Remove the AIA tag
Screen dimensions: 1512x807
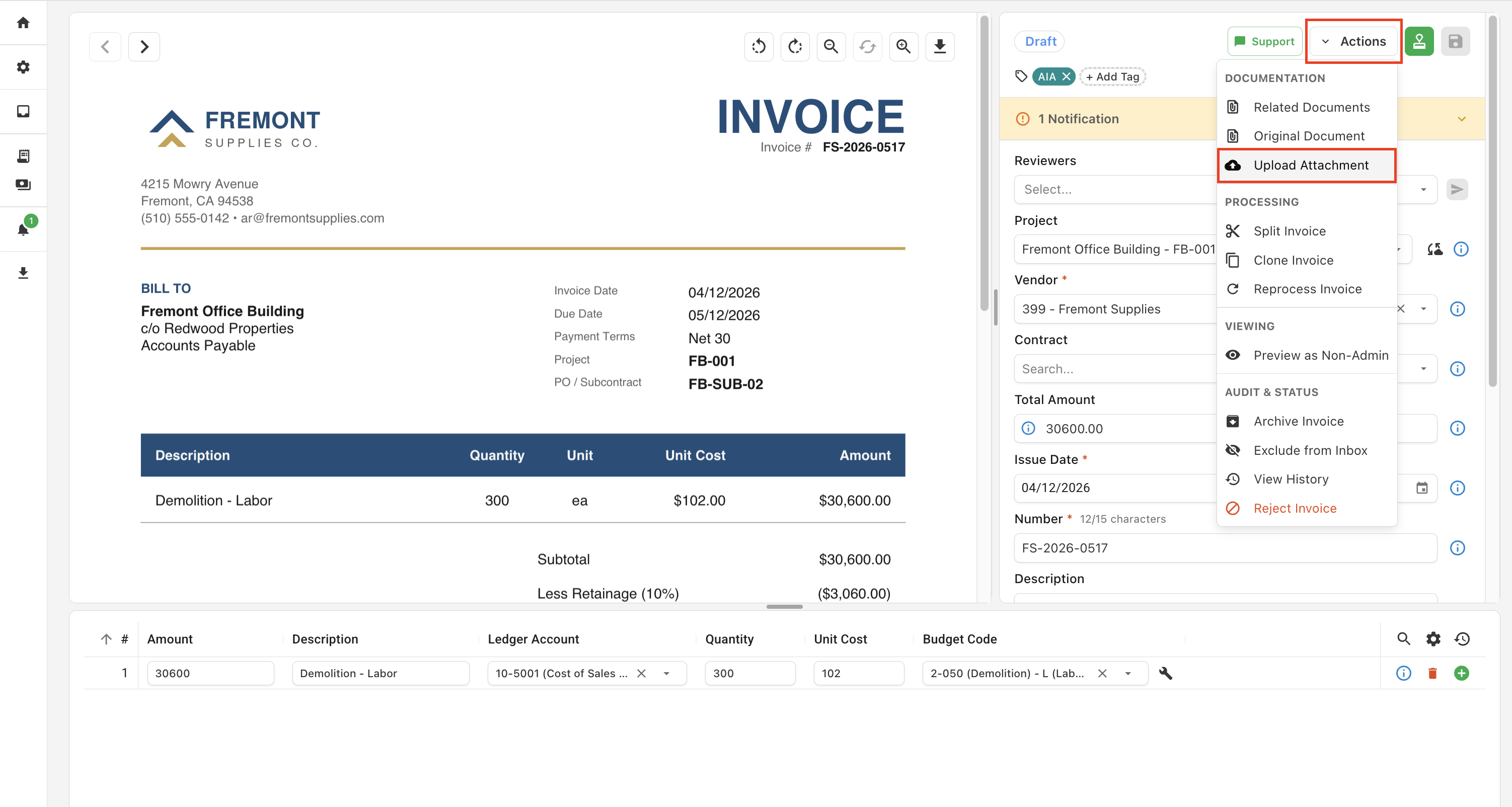1067,76
